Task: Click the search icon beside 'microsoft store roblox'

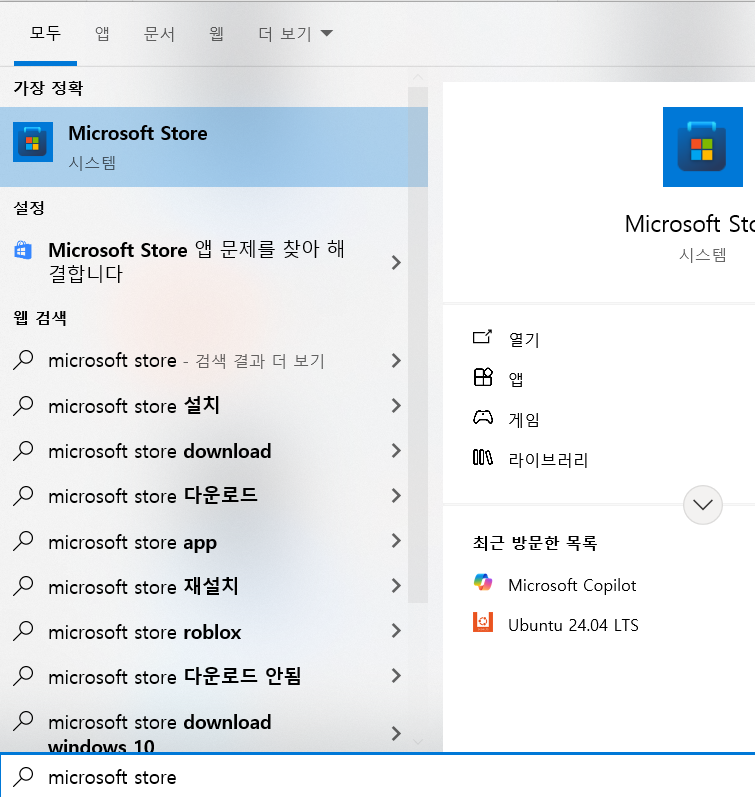Action: pos(23,631)
